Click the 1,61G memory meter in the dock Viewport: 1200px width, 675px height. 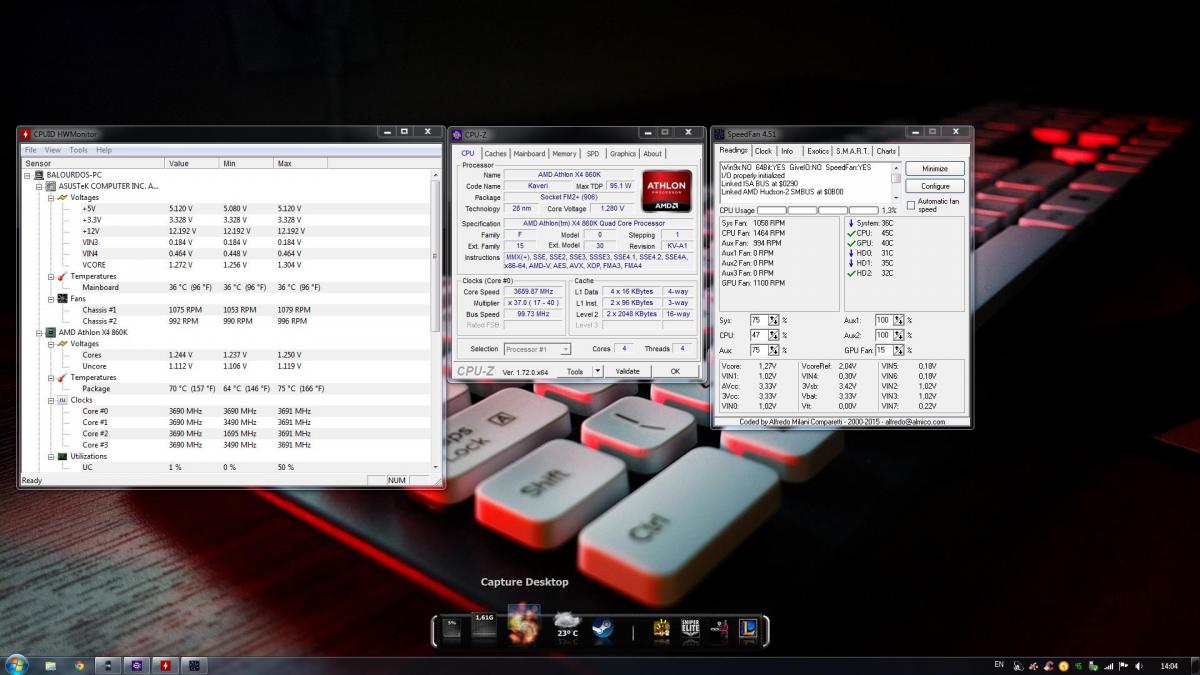coord(484,627)
